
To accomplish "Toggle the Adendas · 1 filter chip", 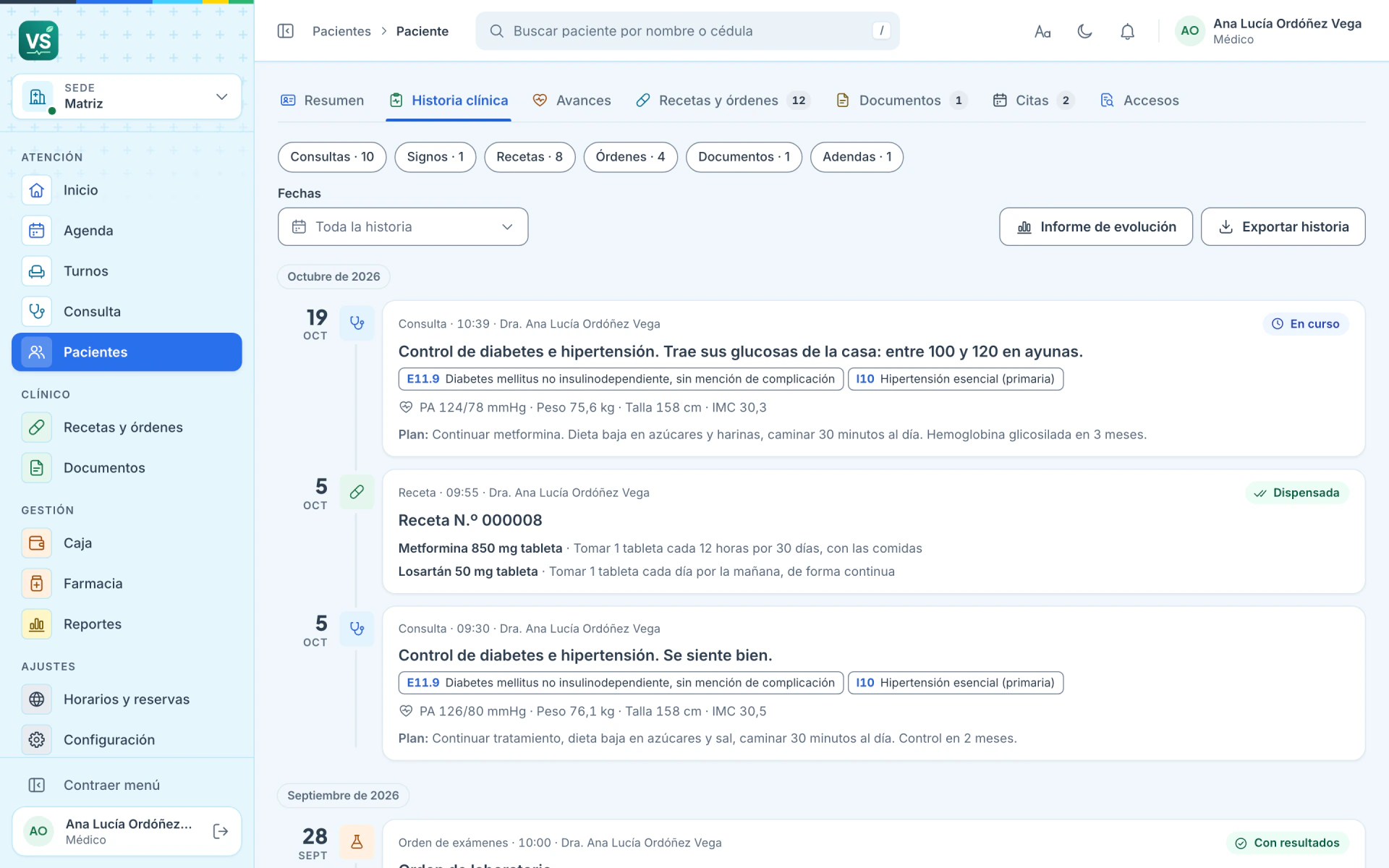I will (857, 157).
